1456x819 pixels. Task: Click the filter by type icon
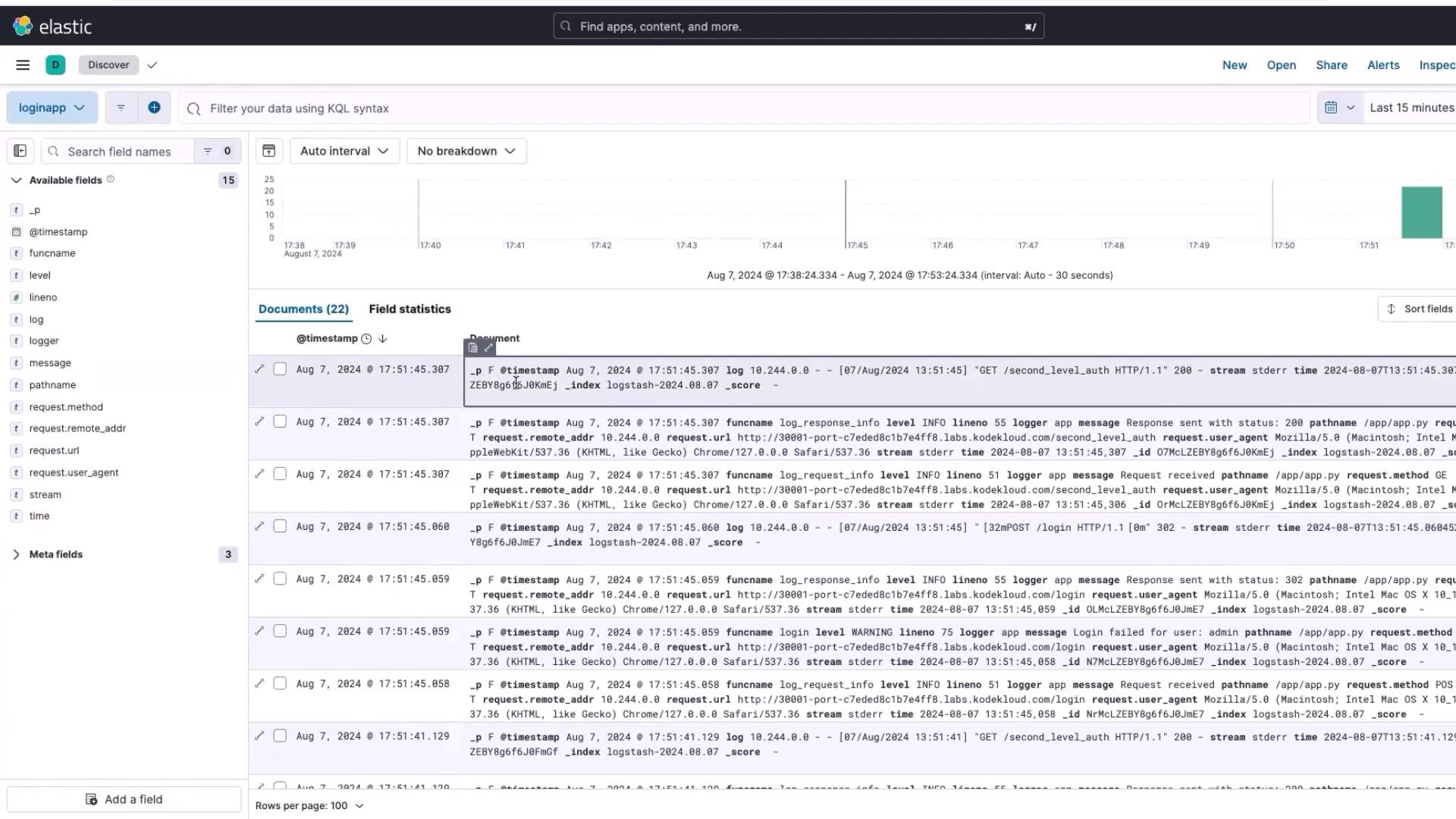208,151
